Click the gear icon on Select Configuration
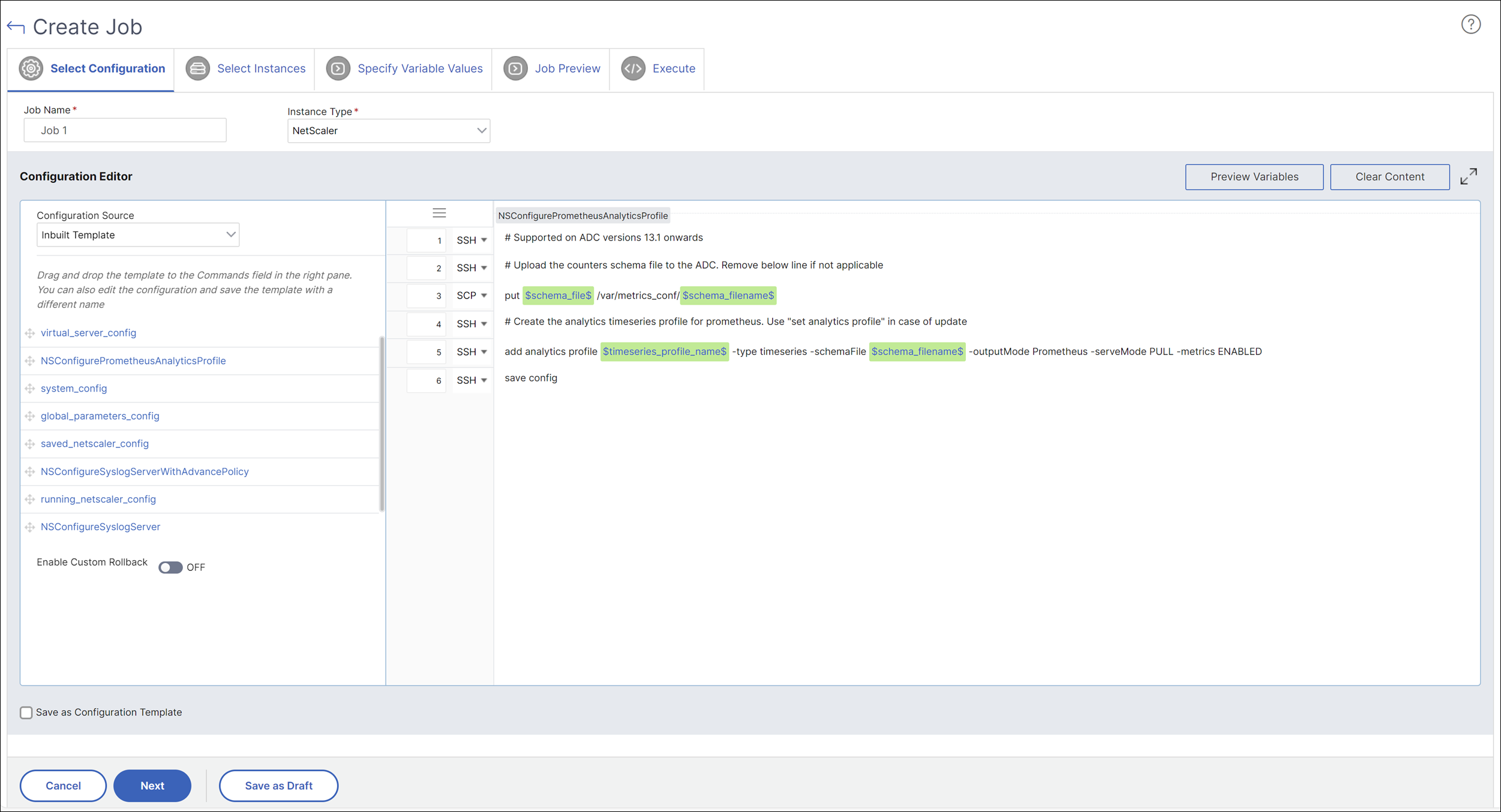 [31, 68]
